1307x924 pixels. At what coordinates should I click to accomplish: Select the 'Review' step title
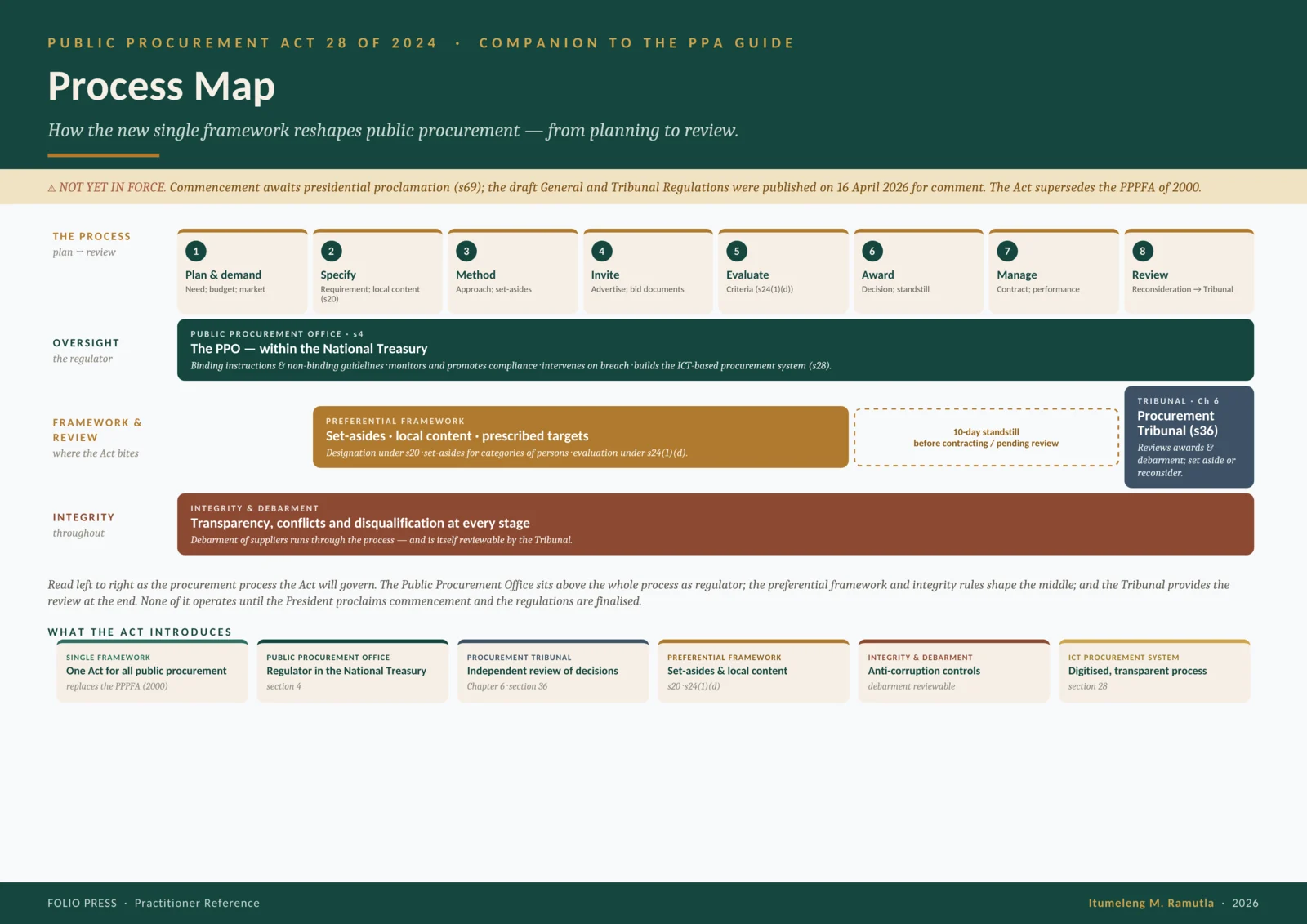(1150, 275)
